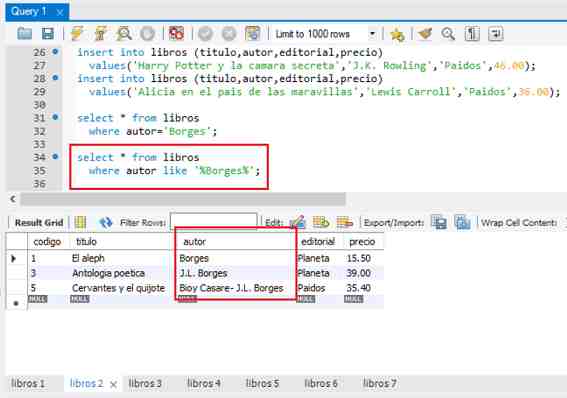Screen dimensions: 567x398
Task: Click the delete selected rows icon
Action: pos(344,222)
